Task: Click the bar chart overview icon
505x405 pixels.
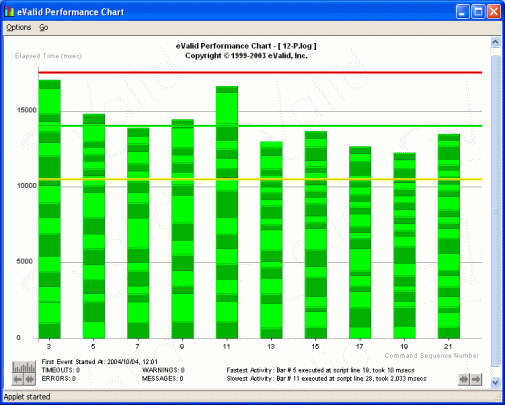Action: 24,367
